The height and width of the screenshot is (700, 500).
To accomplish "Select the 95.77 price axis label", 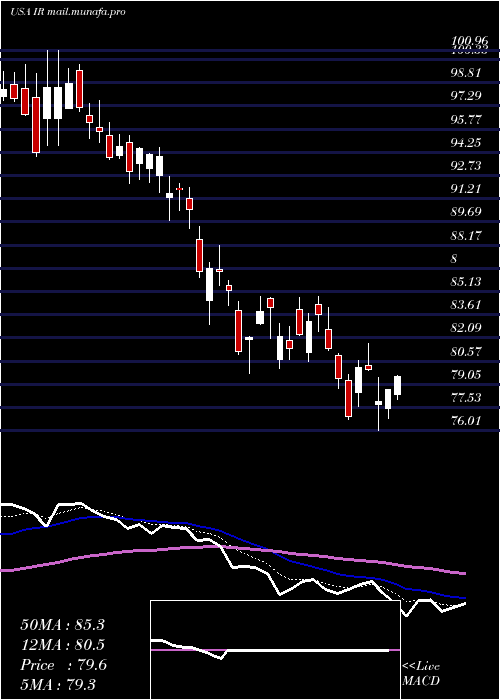I will click(x=466, y=119).
